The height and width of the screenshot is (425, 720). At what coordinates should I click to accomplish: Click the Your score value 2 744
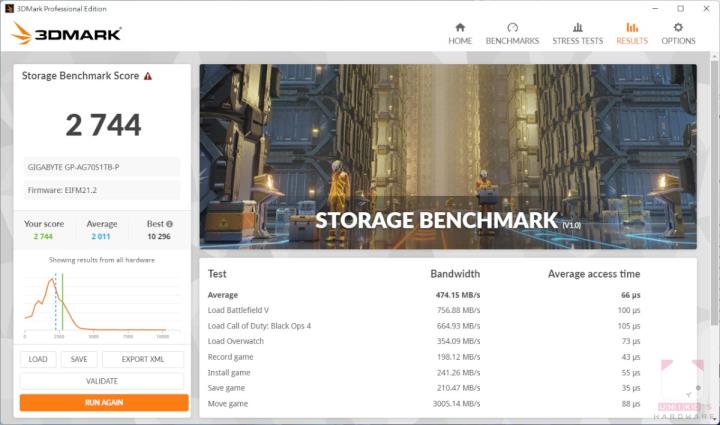point(43,236)
